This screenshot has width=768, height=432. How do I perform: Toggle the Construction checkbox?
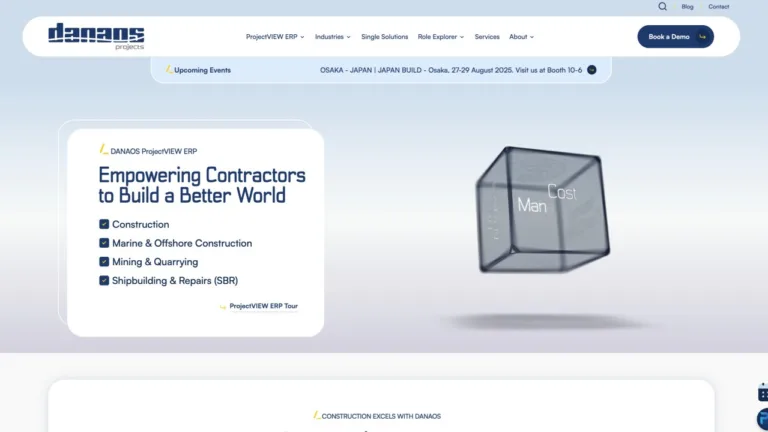[x=104, y=224]
